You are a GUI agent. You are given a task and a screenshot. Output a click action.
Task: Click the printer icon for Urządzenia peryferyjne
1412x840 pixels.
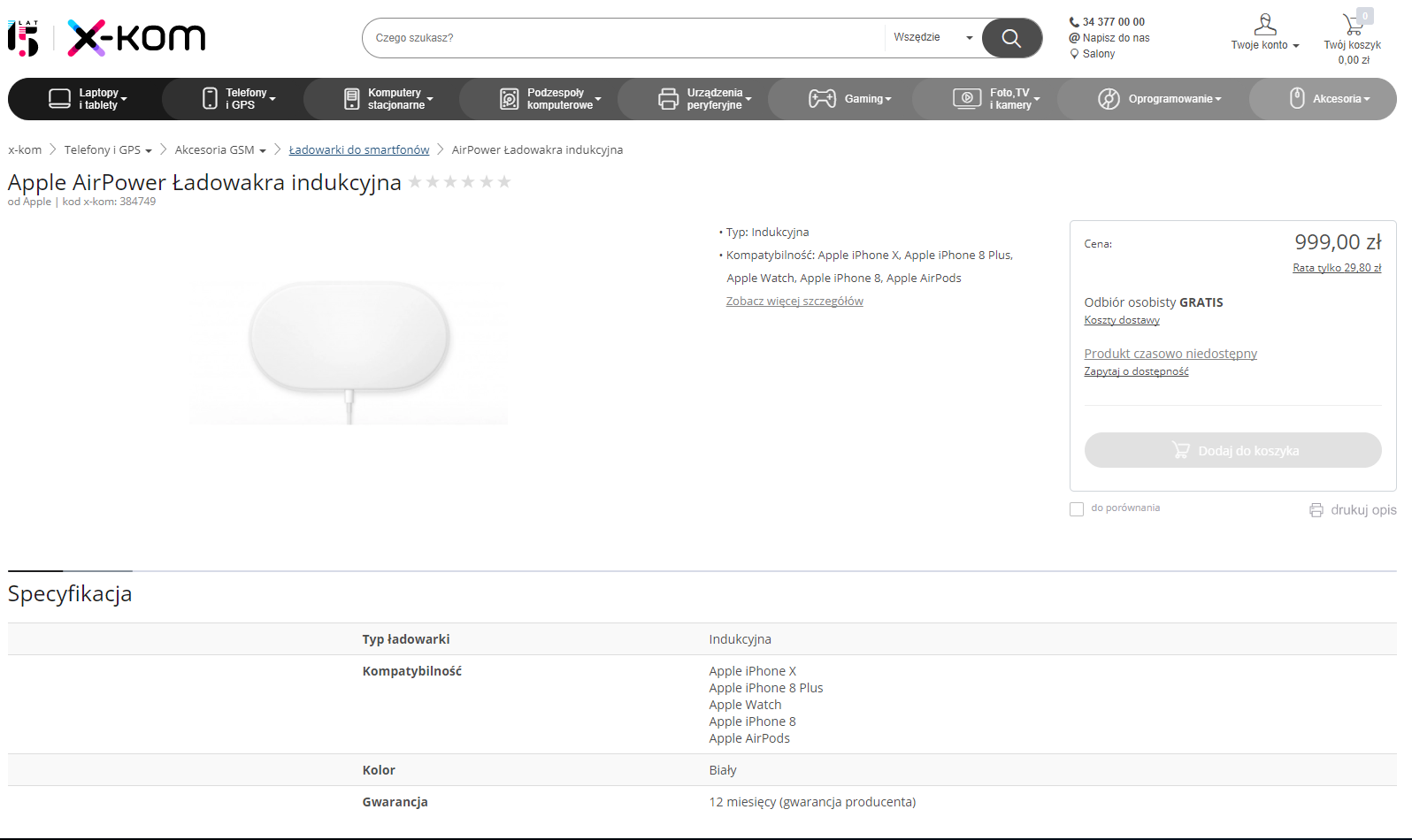pos(669,99)
